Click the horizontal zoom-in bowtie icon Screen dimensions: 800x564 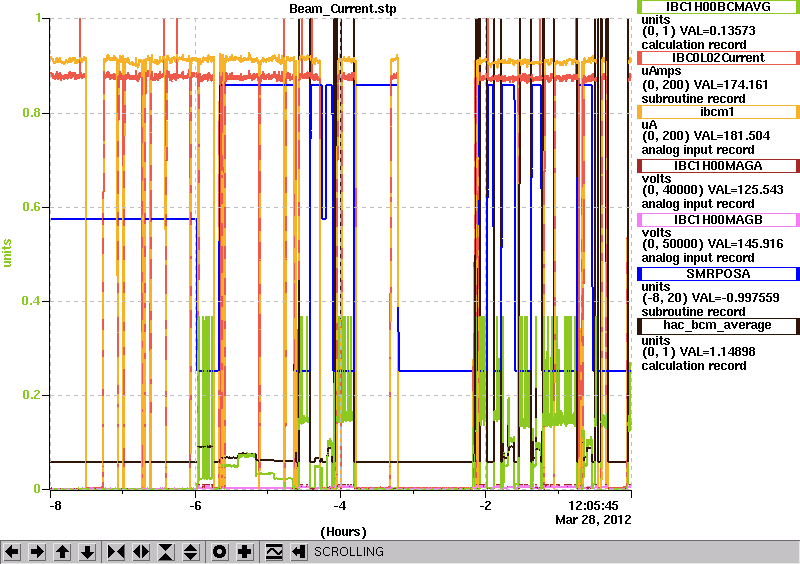point(116,552)
